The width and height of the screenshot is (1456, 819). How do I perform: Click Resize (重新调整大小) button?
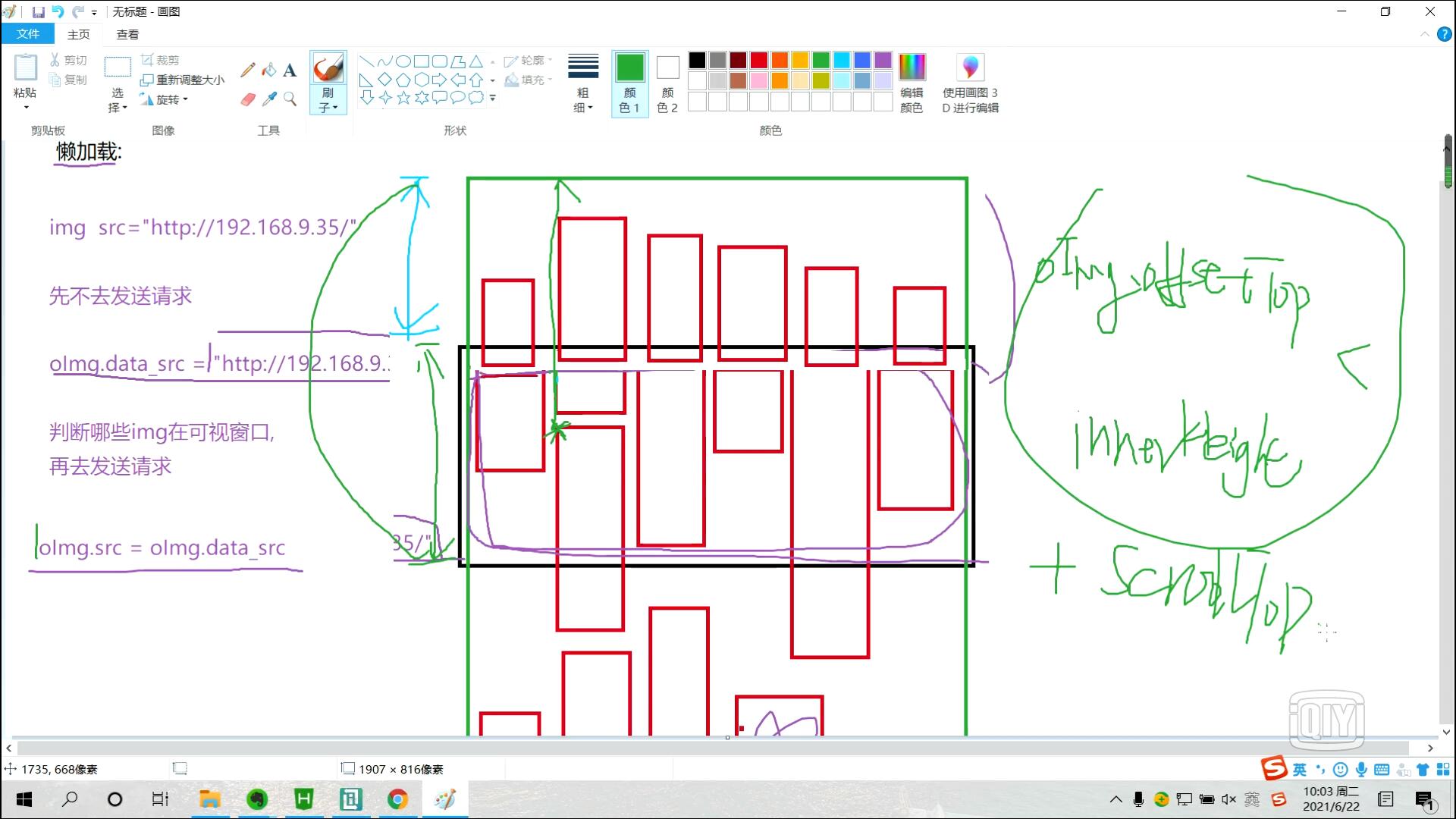183,80
